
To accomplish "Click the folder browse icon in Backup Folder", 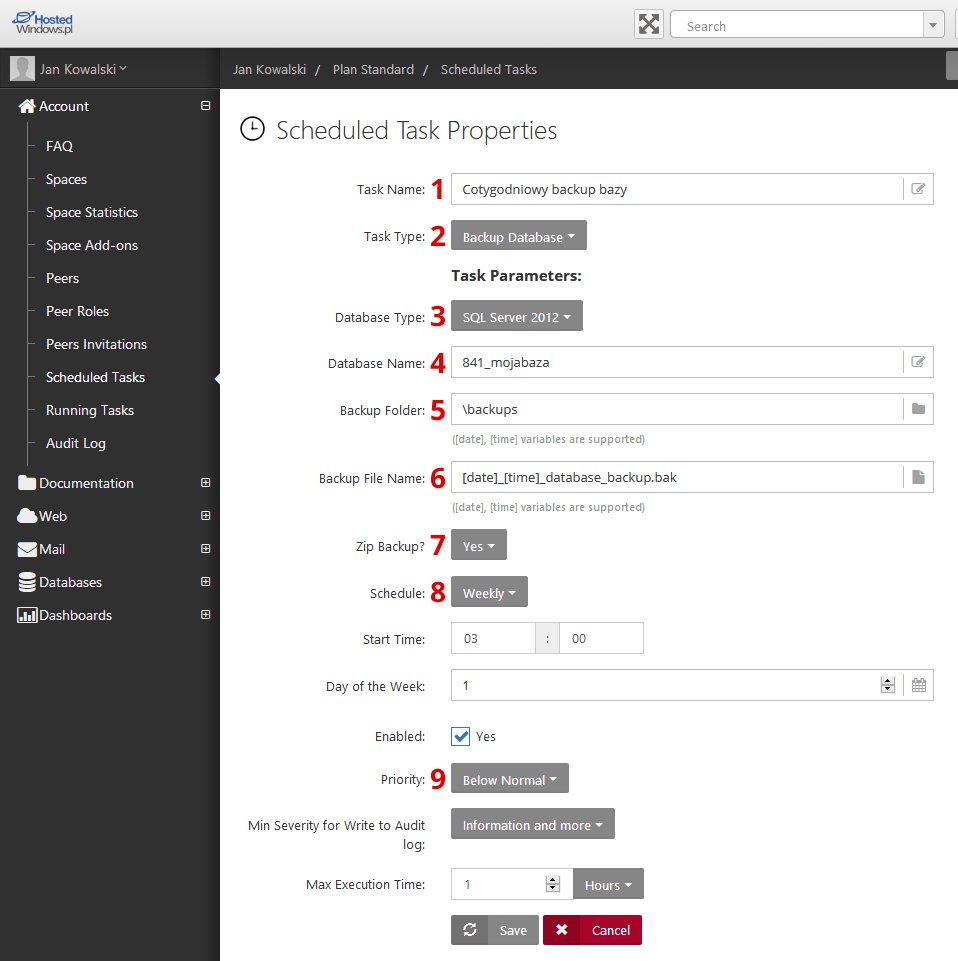I will click(918, 409).
